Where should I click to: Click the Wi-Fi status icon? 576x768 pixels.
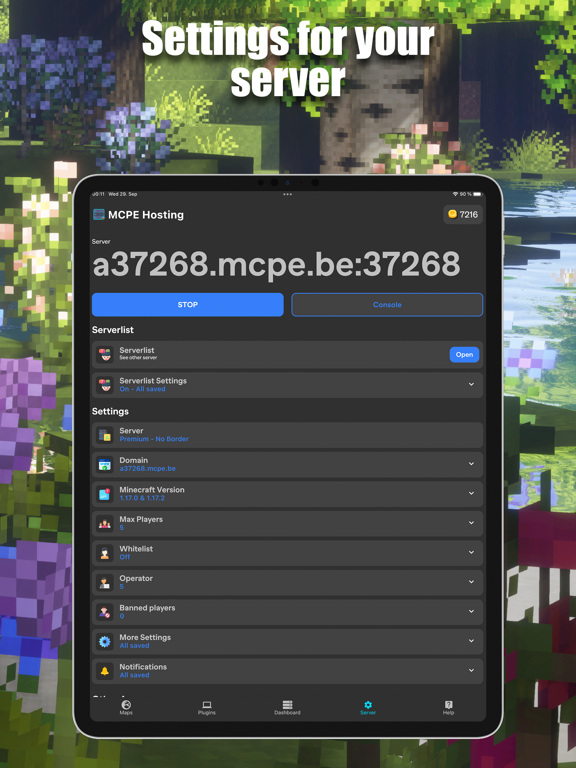pos(455,194)
